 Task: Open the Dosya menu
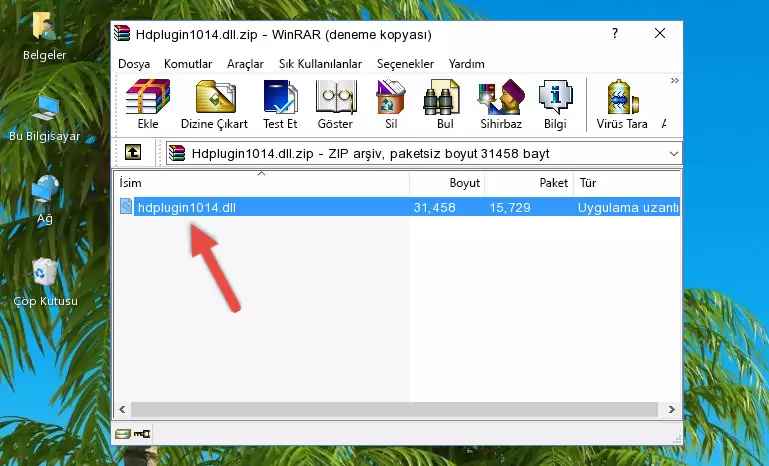coord(134,64)
